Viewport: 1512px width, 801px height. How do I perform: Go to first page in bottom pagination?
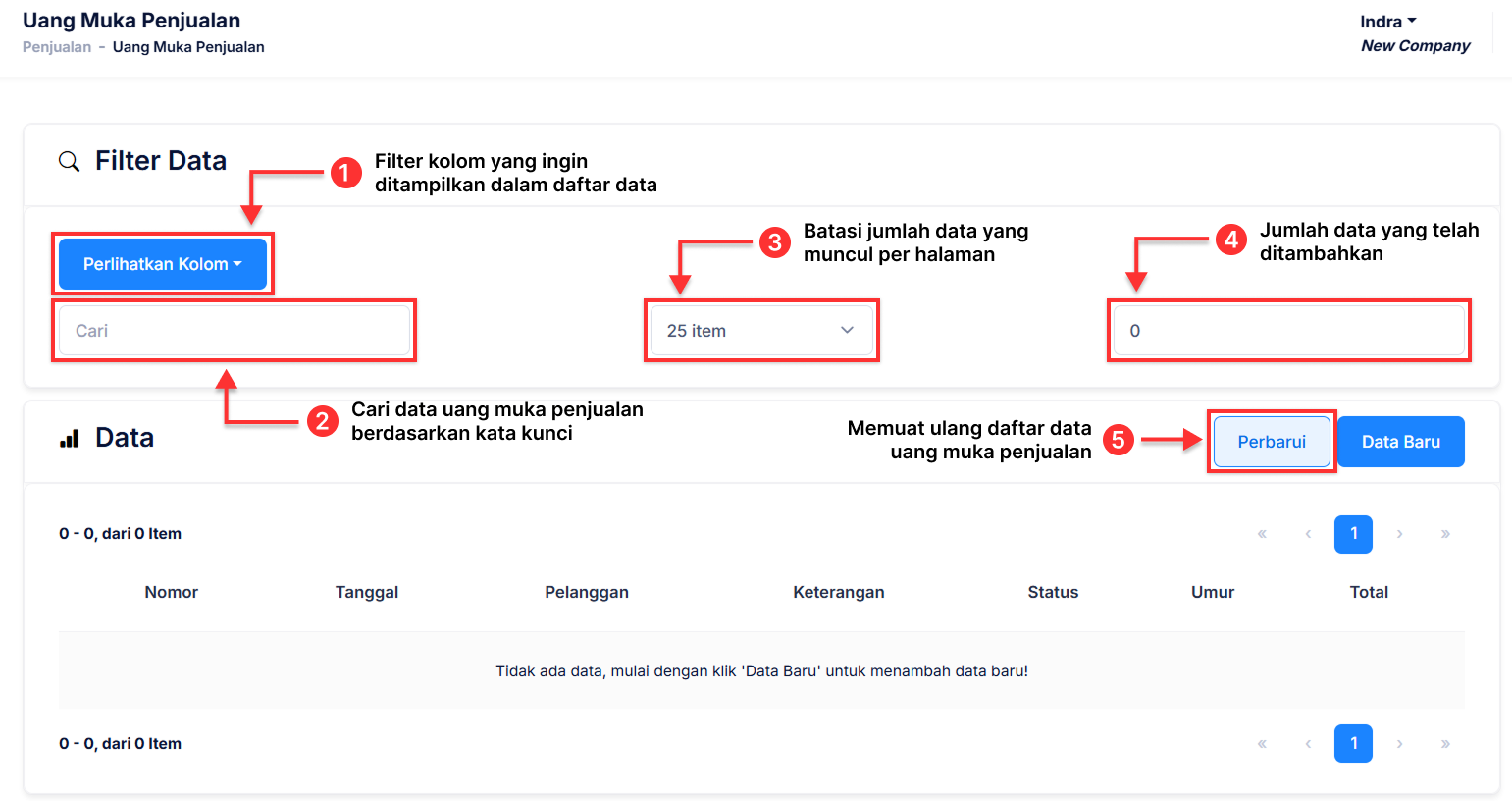click(1262, 744)
